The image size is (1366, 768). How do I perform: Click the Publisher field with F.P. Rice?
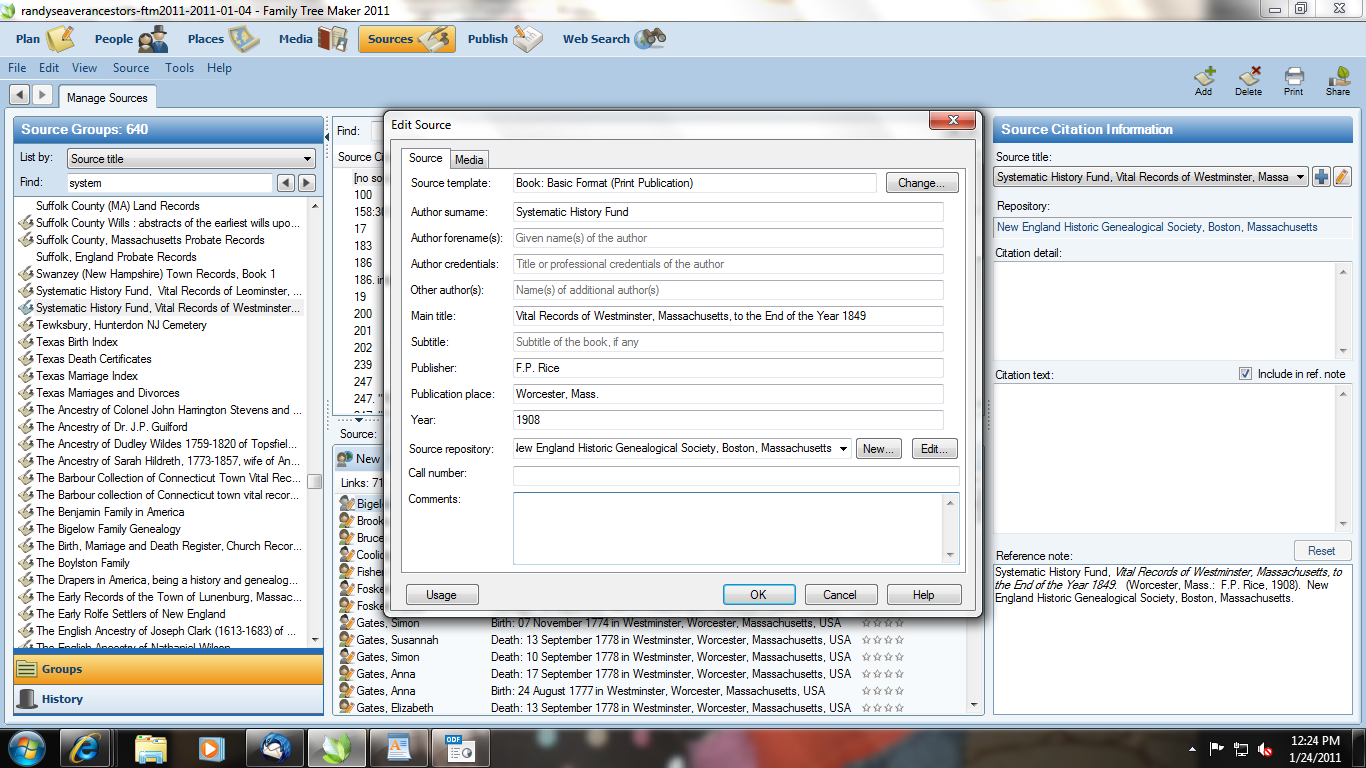pyautogui.click(x=728, y=368)
